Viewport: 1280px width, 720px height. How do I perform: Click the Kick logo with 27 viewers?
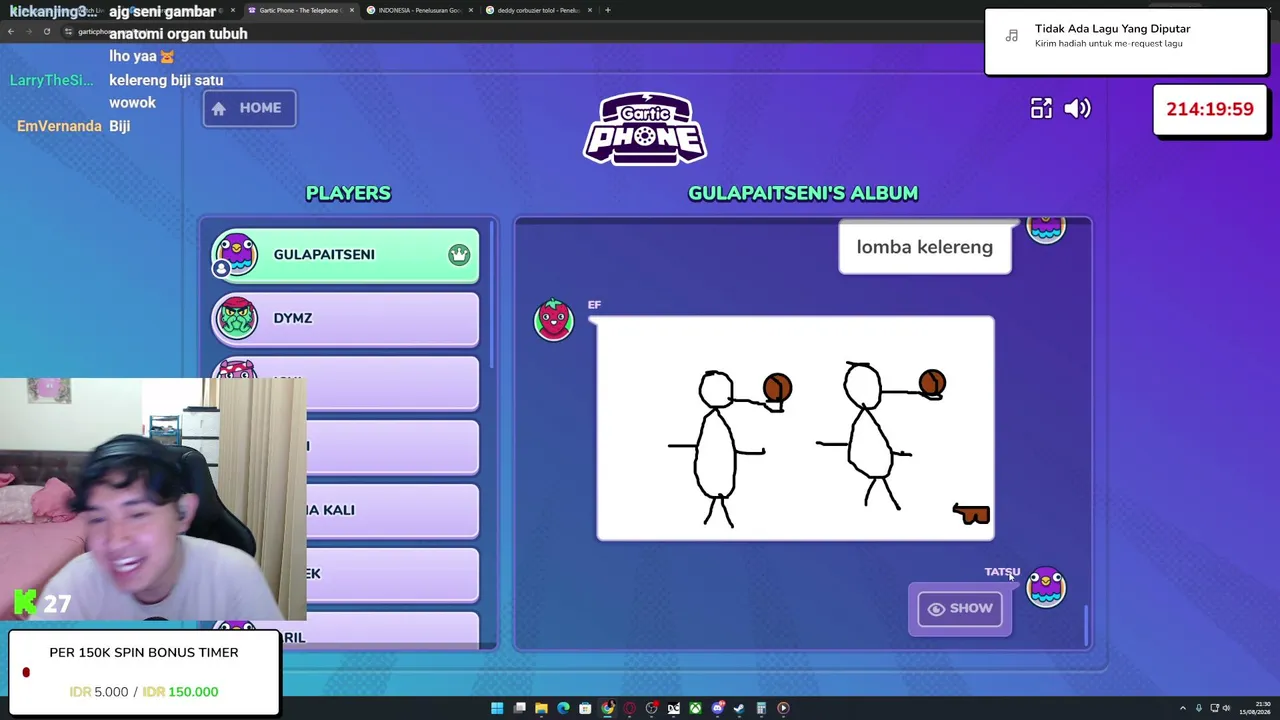(x=42, y=602)
